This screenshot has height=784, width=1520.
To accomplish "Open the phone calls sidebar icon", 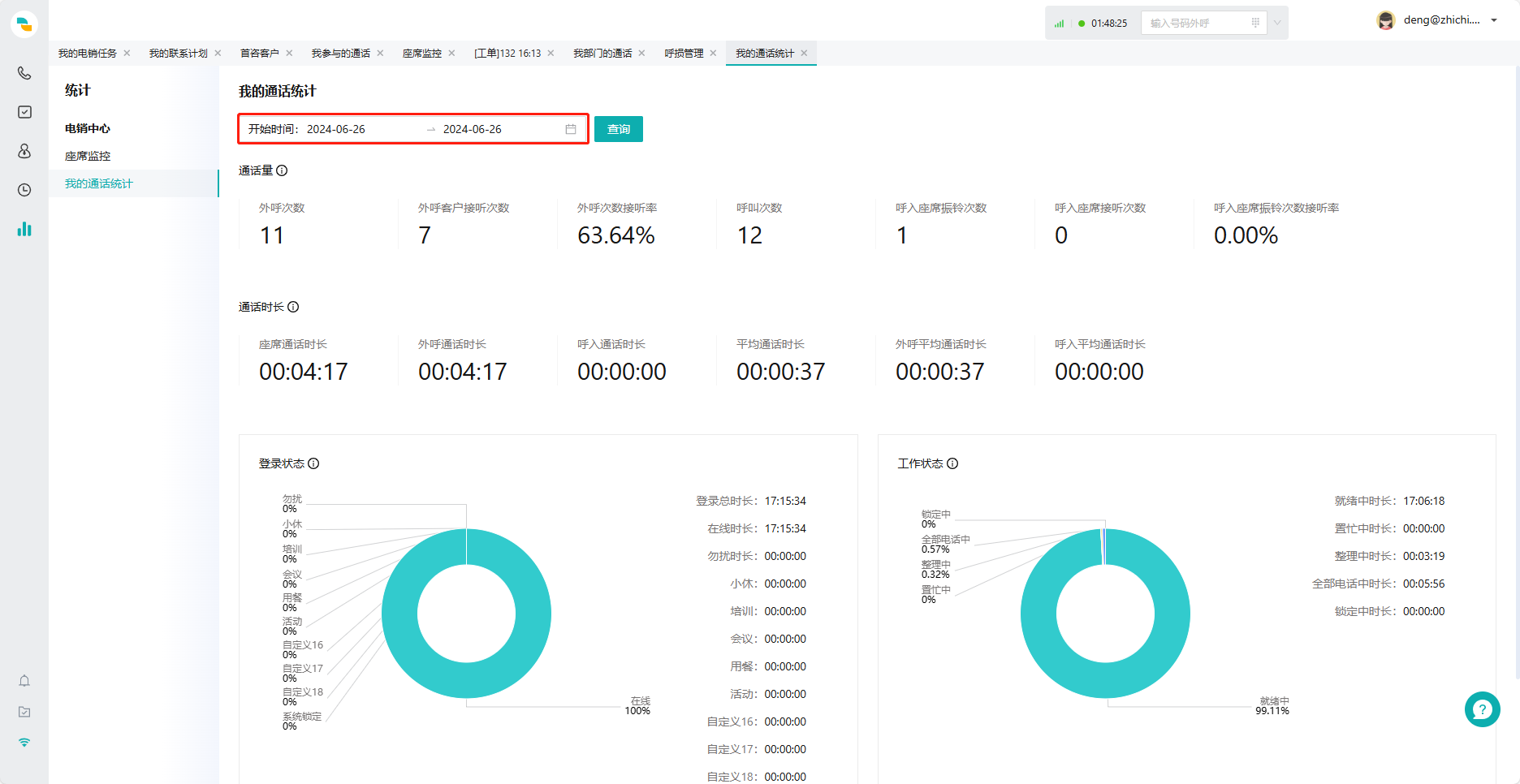I will click(24, 73).
